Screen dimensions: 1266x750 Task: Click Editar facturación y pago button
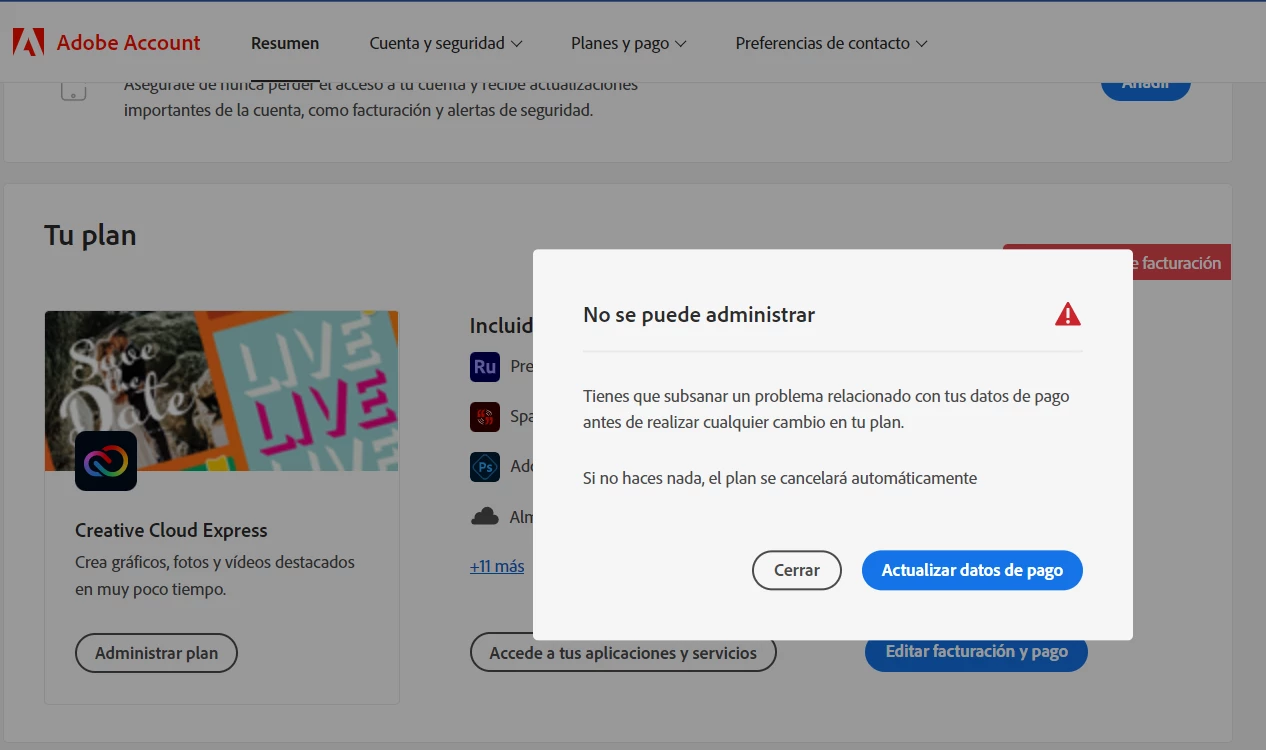click(976, 651)
